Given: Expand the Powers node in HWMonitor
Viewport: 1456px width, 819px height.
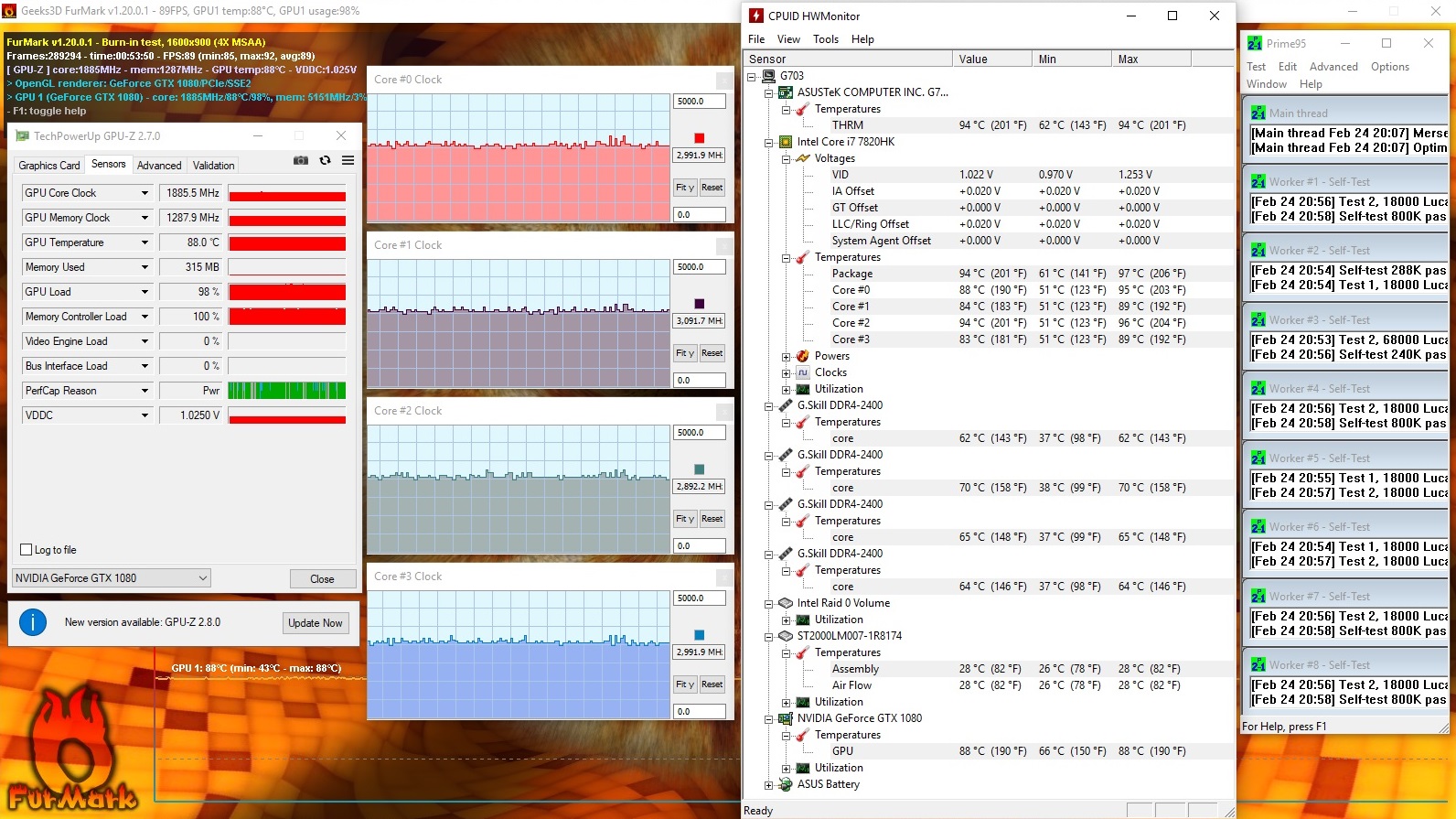Looking at the screenshot, I should [x=786, y=357].
